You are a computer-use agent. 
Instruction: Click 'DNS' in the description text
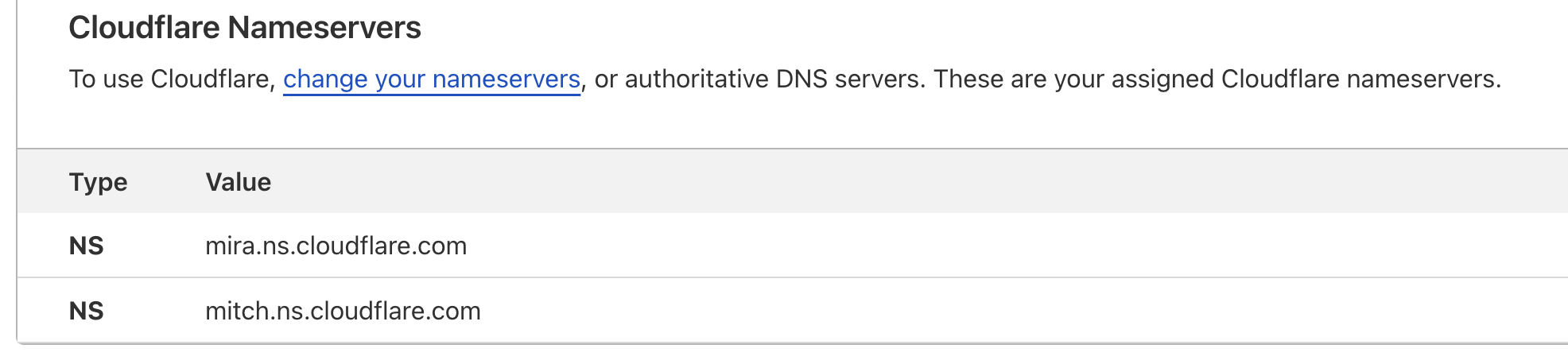tap(801, 79)
